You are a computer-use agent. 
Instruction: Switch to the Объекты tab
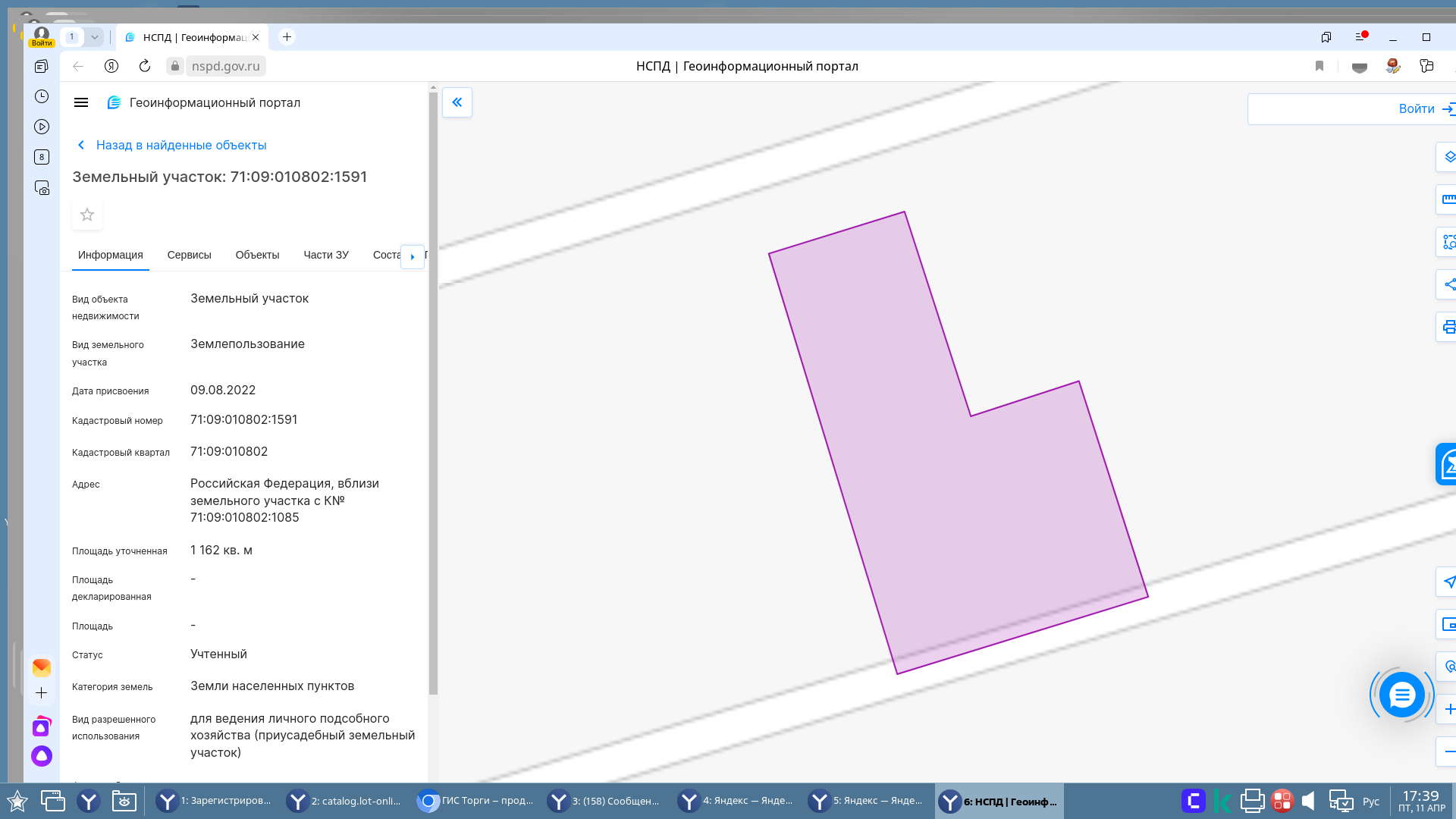[x=257, y=255]
